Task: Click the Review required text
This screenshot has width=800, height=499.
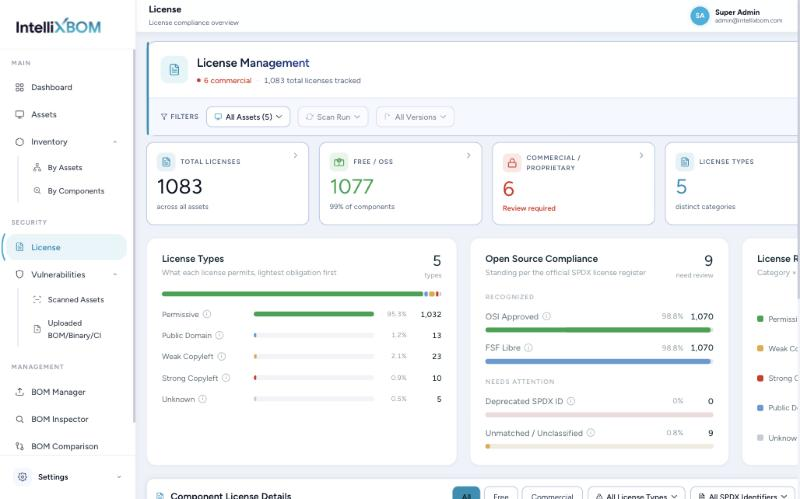Action: (x=529, y=208)
